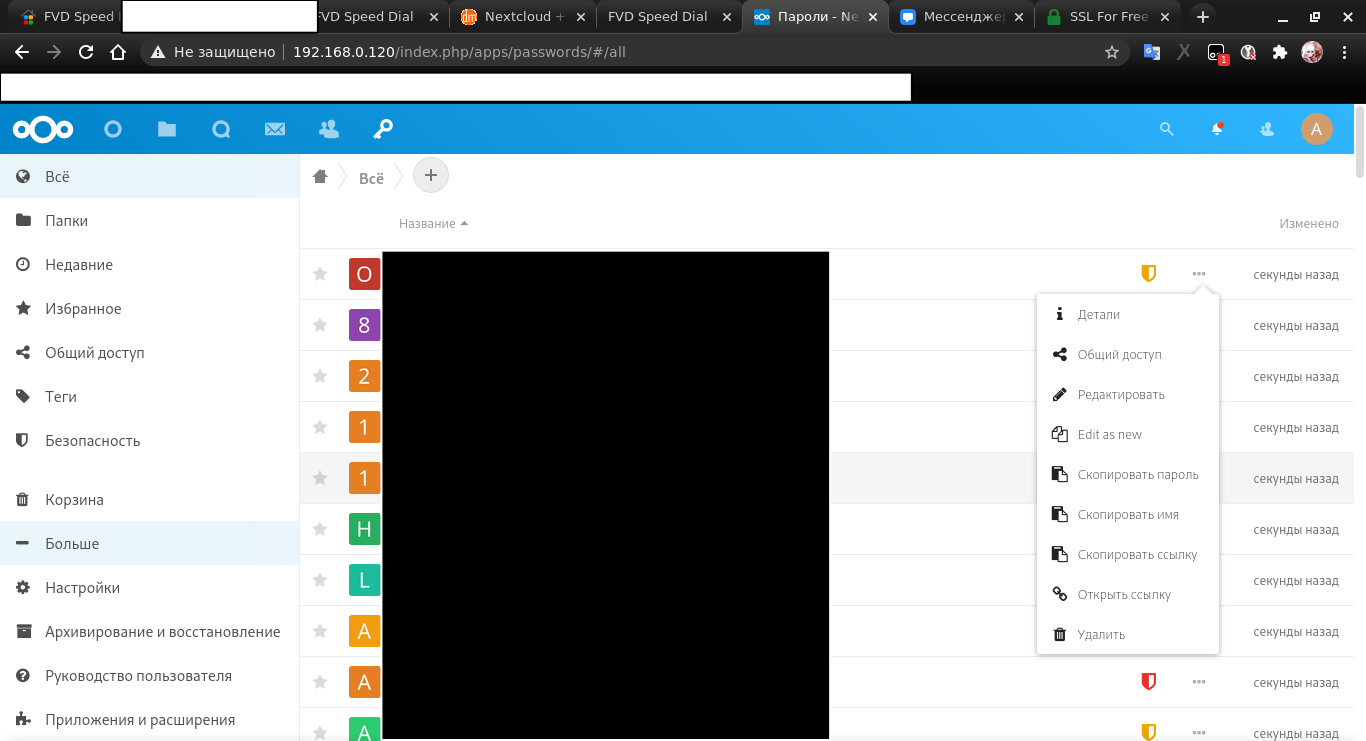Open the Contacts app in header

click(328, 129)
